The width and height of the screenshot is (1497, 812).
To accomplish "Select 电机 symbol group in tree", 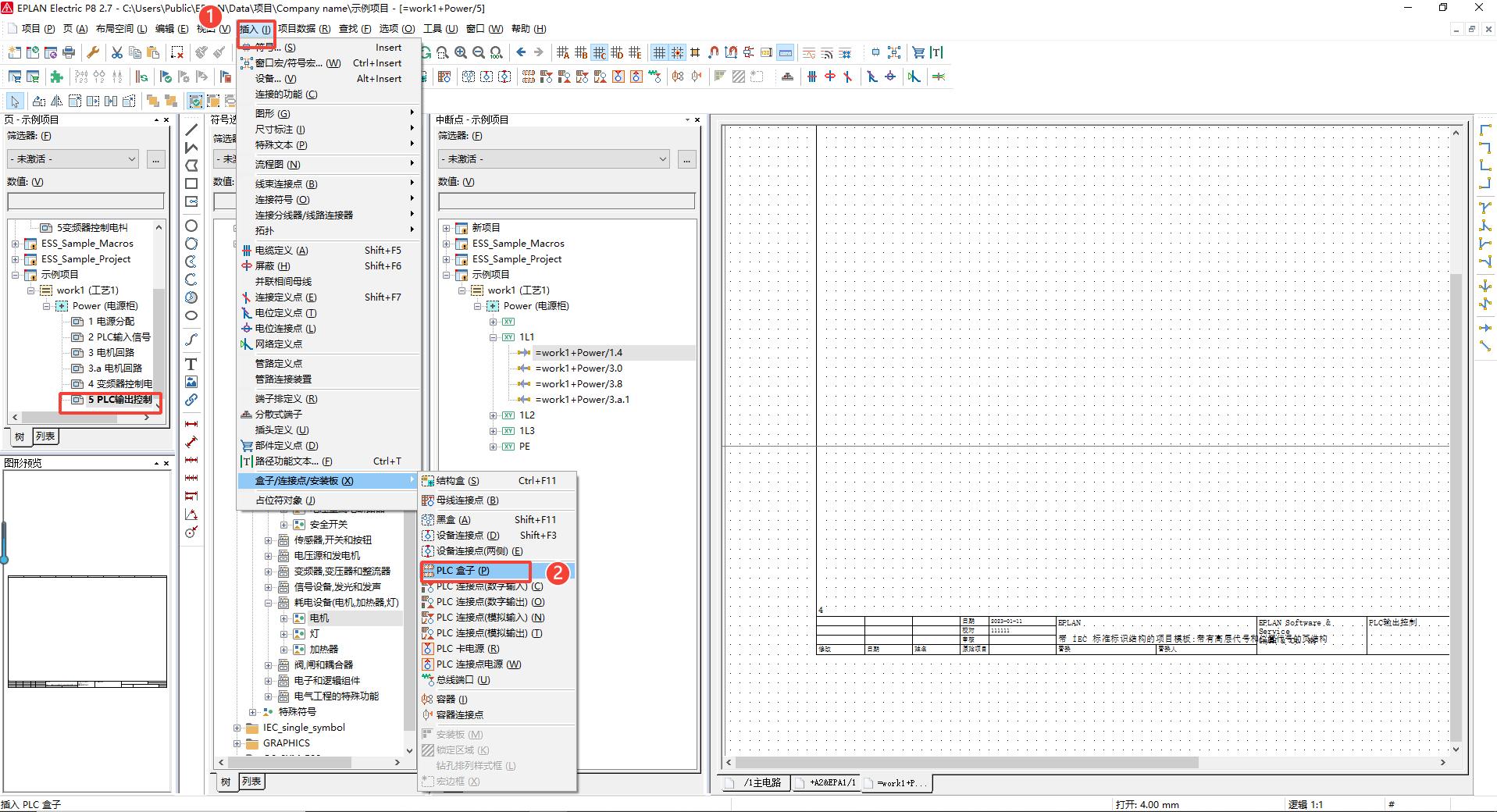I will click(319, 618).
